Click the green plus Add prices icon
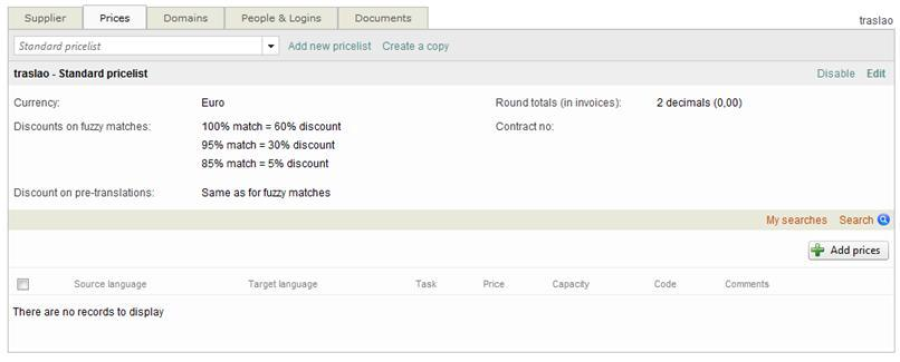 (817, 251)
